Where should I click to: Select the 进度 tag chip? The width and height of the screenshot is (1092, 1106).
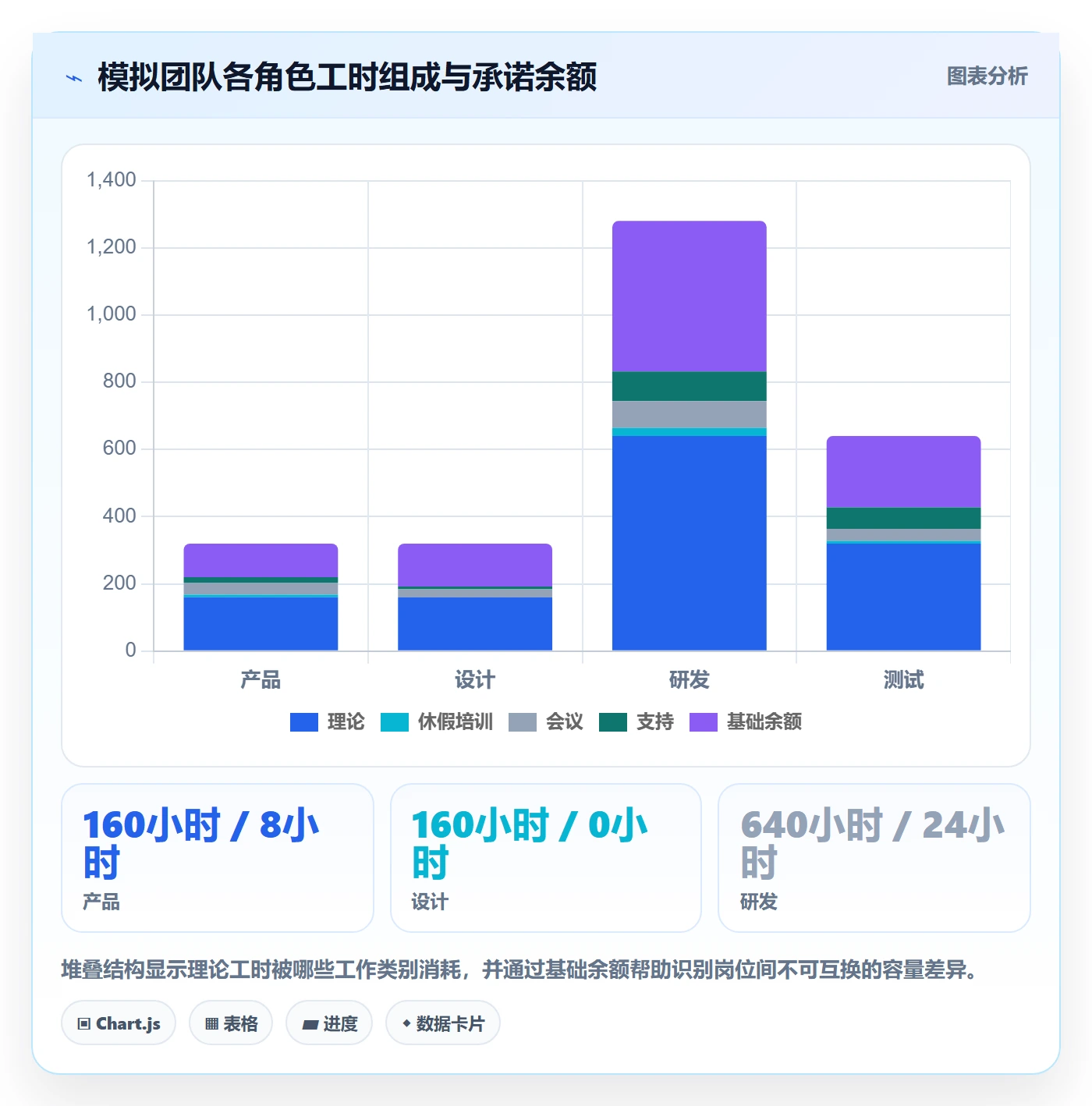329,1023
